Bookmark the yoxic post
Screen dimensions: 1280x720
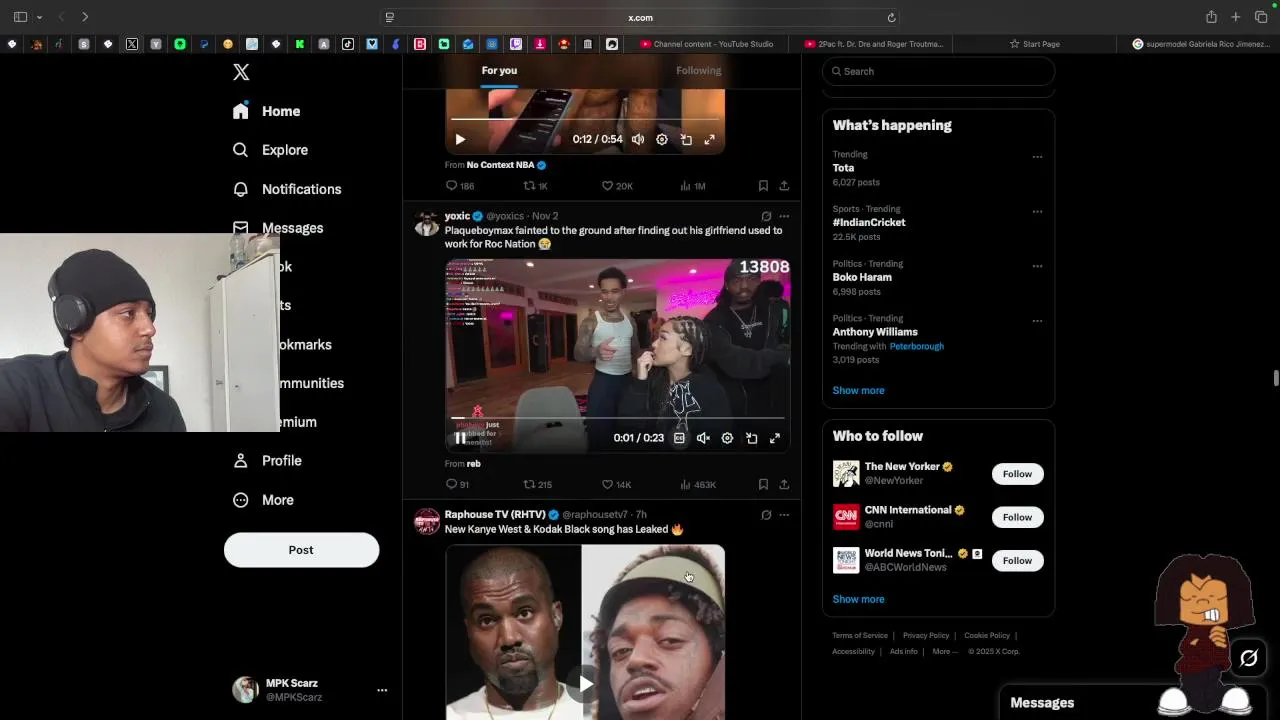point(763,484)
